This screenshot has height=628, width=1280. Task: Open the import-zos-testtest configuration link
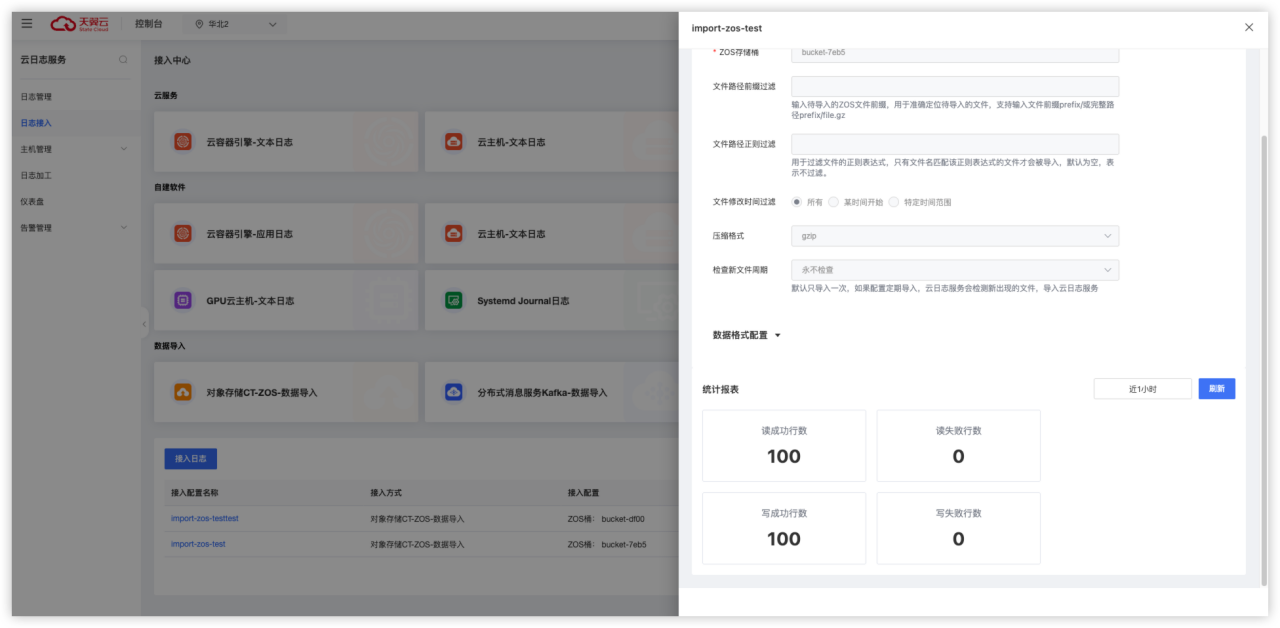tap(205, 519)
